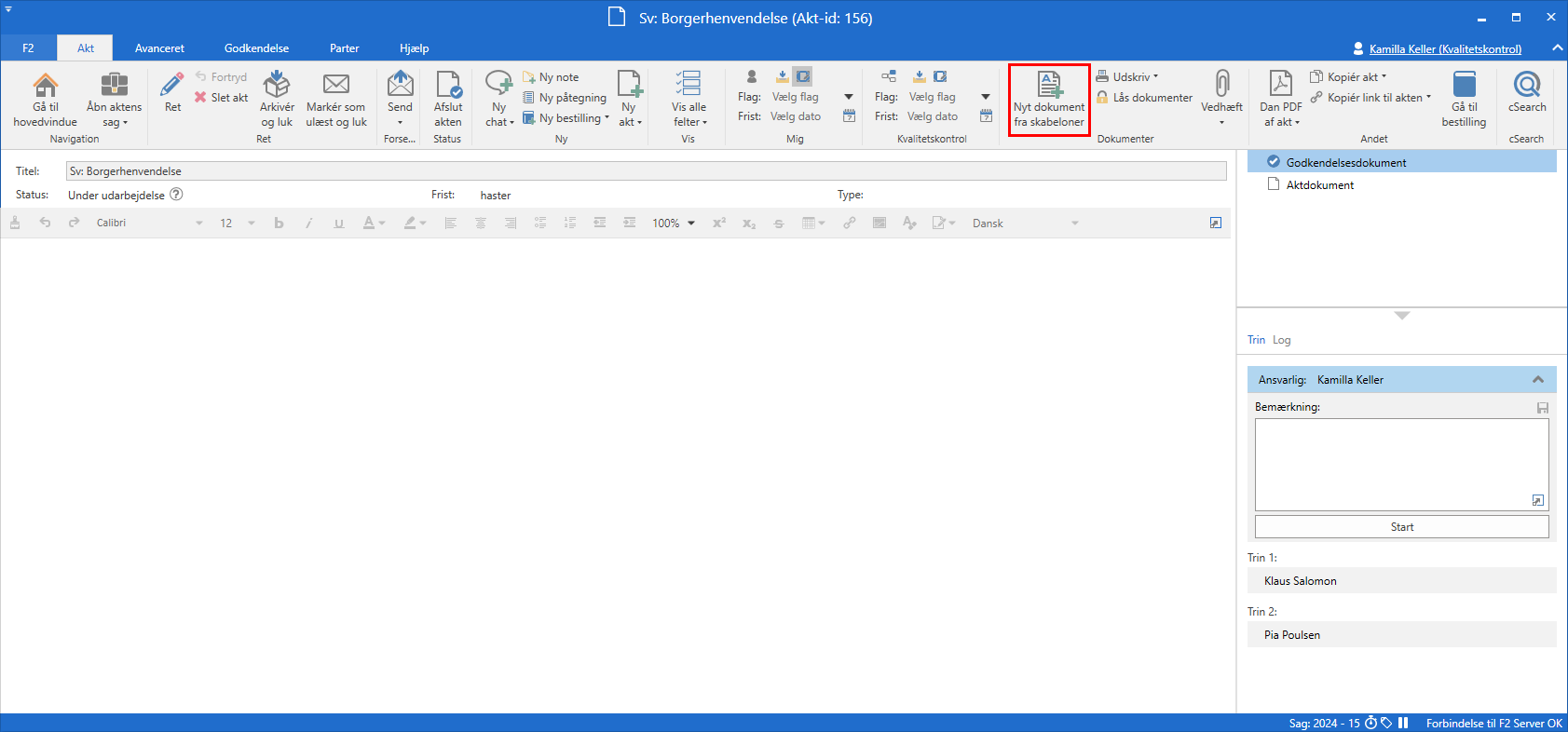Select the Aktdokument document entry
Image resolution: width=1568 pixels, height=732 pixels.
coord(1319,185)
